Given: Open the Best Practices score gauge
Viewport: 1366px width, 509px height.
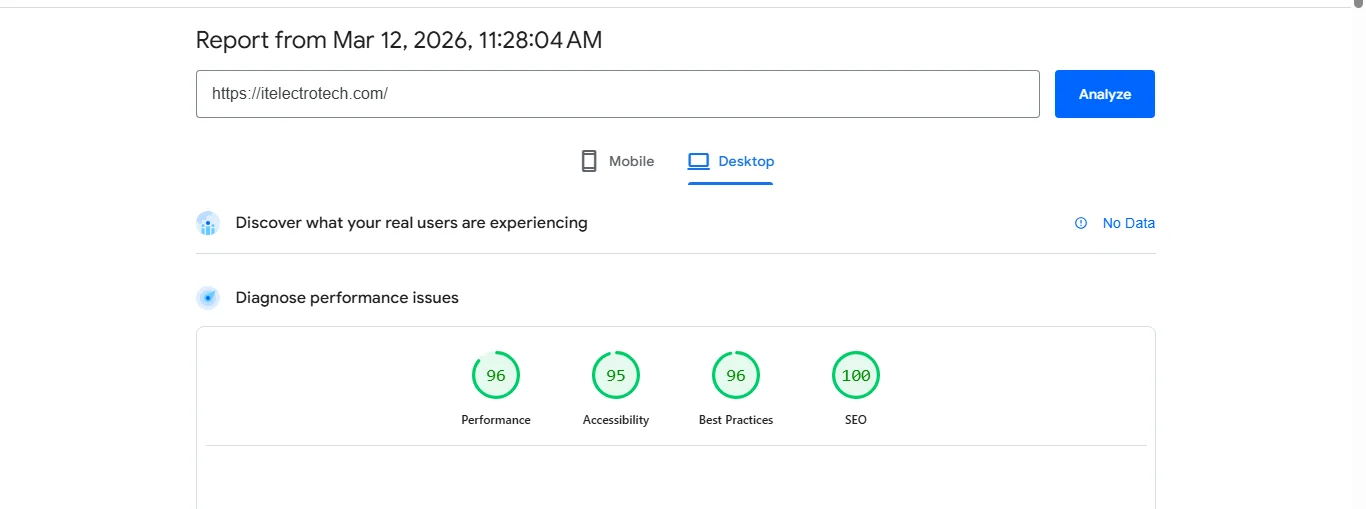Looking at the screenshot, I should pyautogui.click(x=736, y=375).
